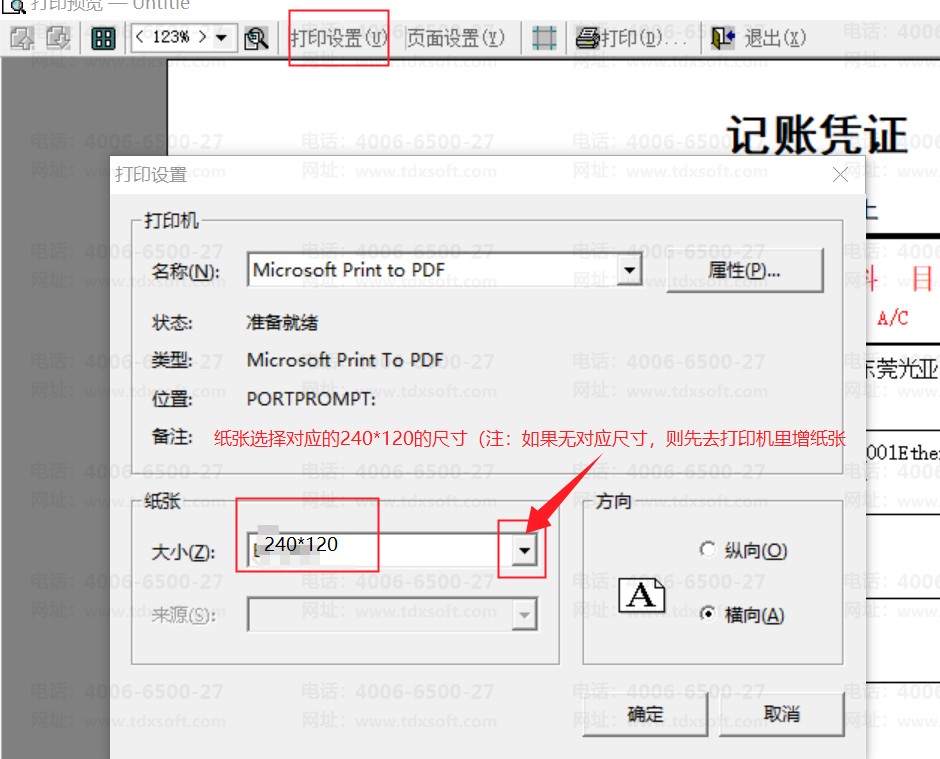
Task: Select 横向 landscape orientation
Action: point(709,615)
